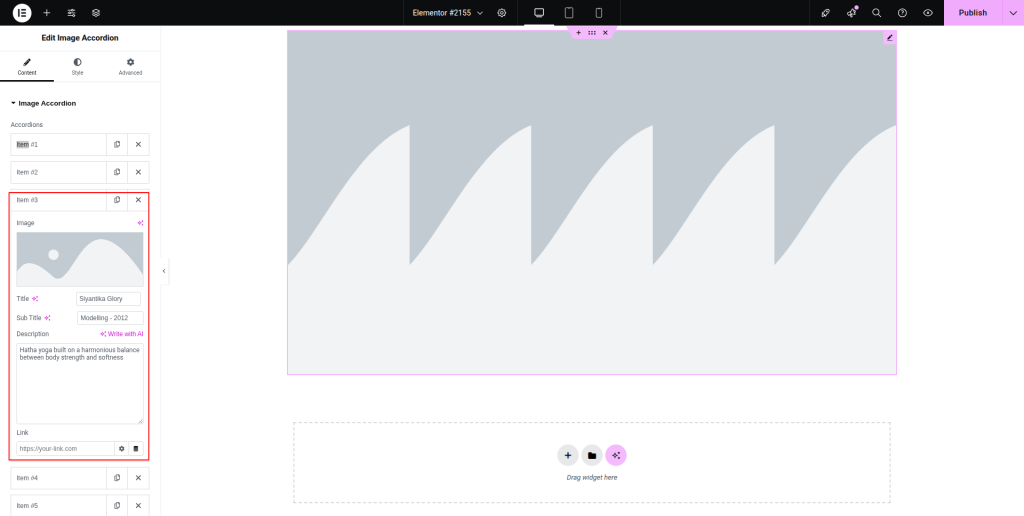Screen dimensions: 1024x516
Task: Expand accordion Item #1
Action: (x=58, y=144)
